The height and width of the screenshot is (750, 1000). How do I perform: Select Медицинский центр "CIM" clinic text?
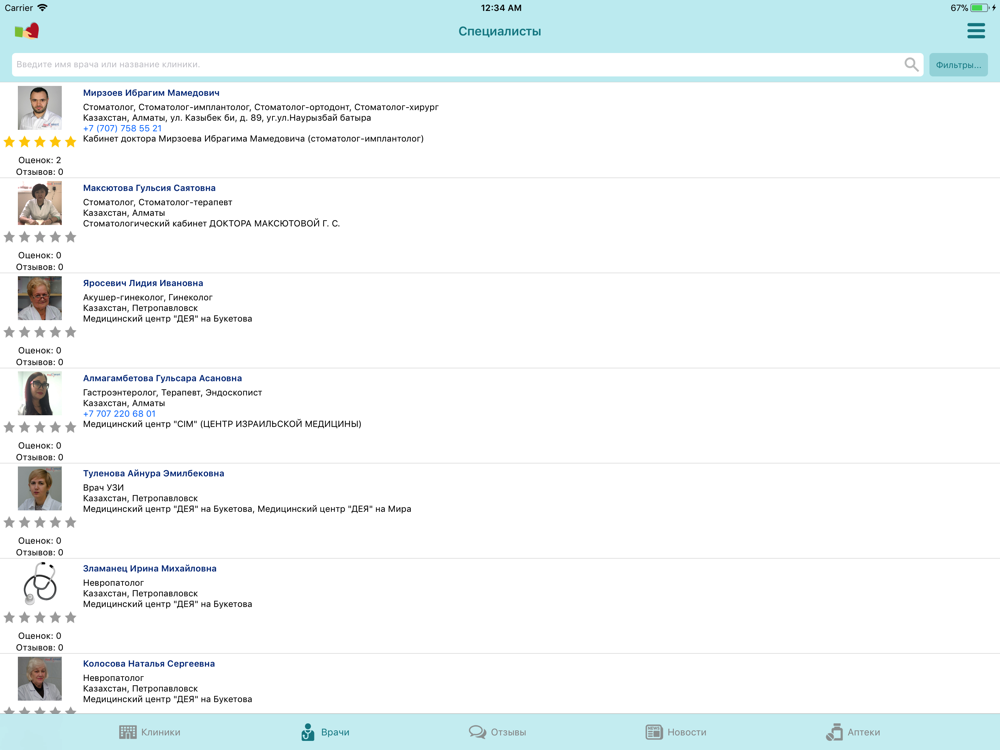(222, 423)
